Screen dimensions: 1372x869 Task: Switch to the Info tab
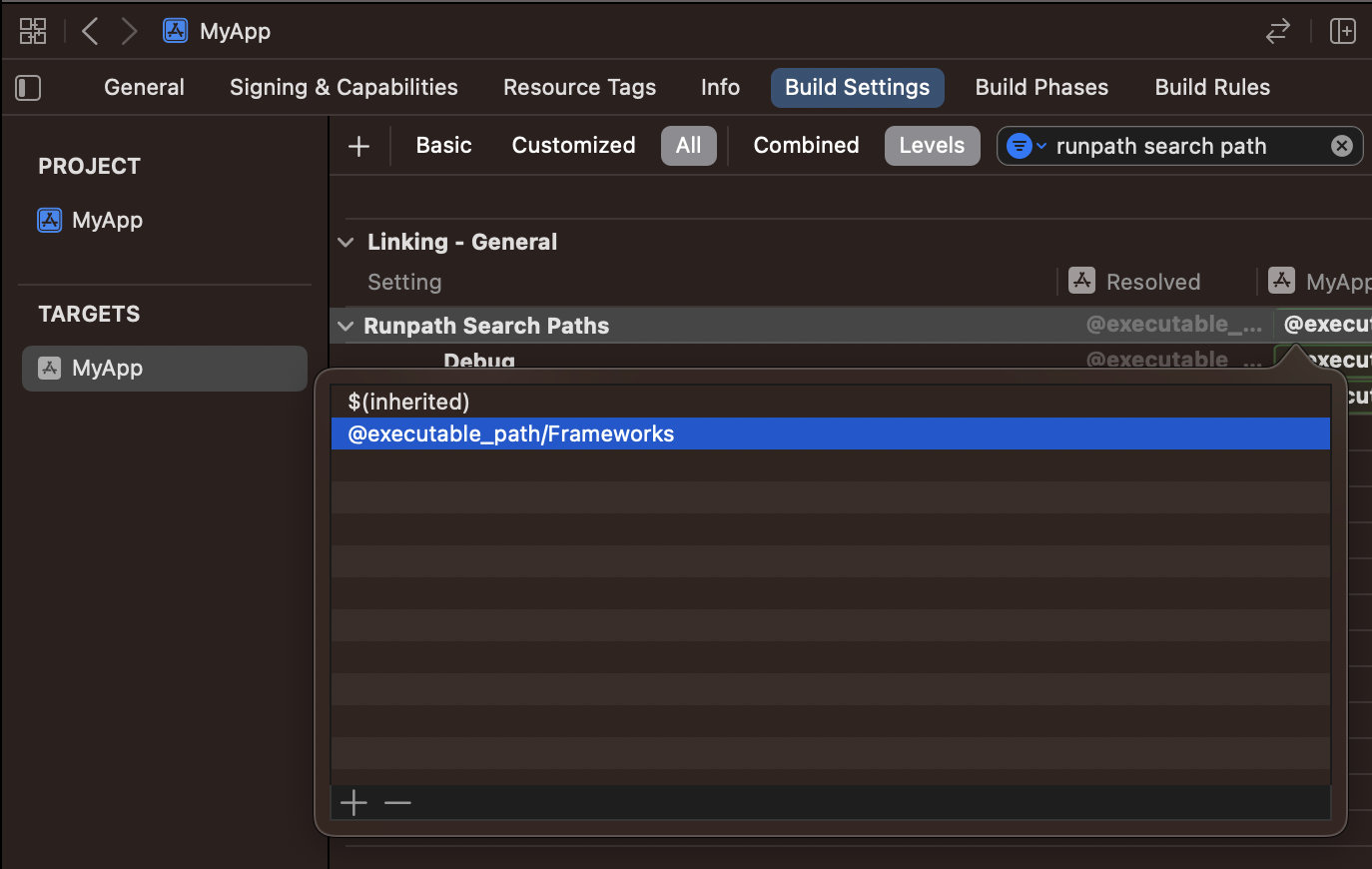pos(720,88)
